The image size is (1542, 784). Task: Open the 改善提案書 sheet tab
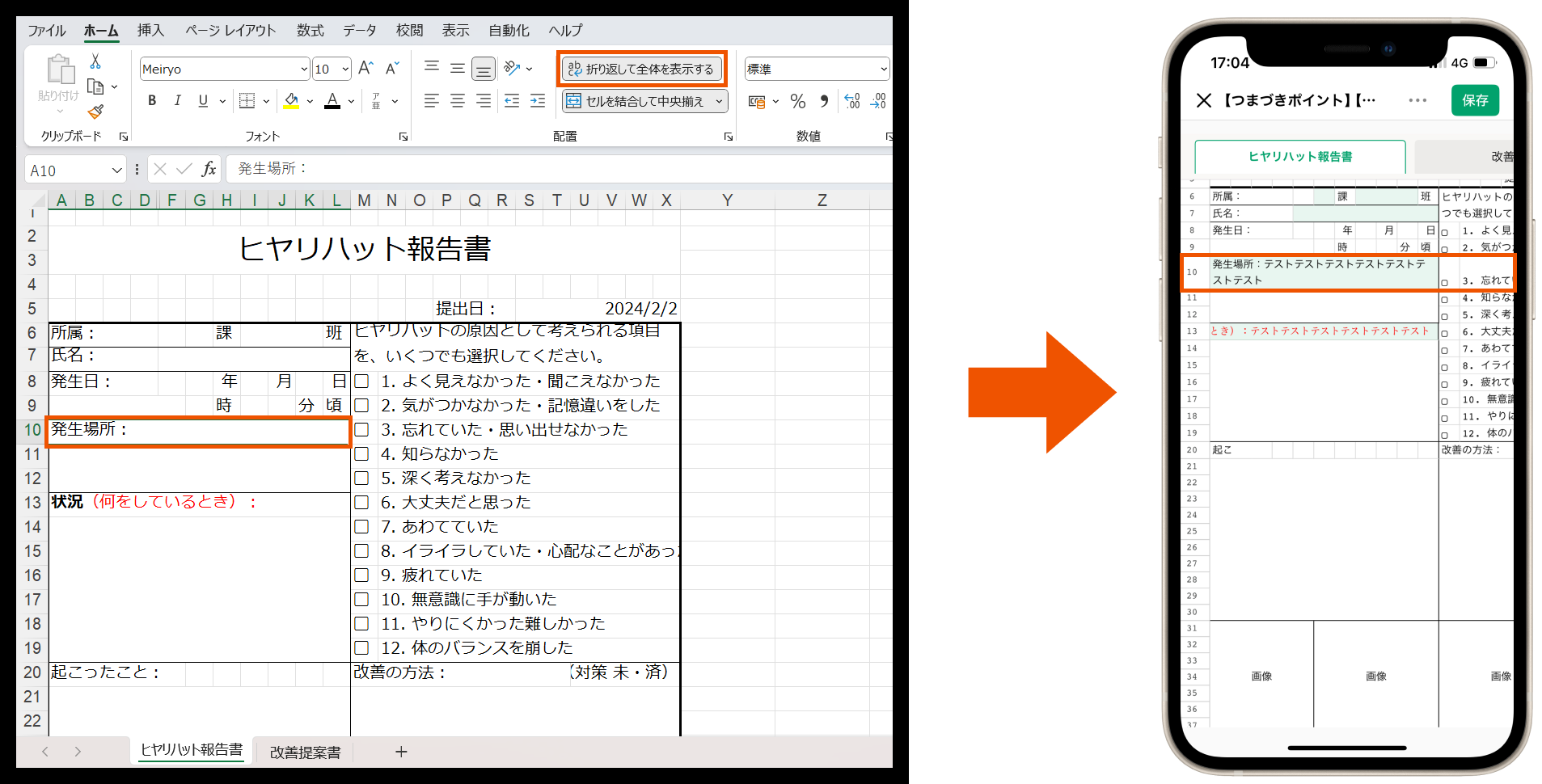coord(305,752)
